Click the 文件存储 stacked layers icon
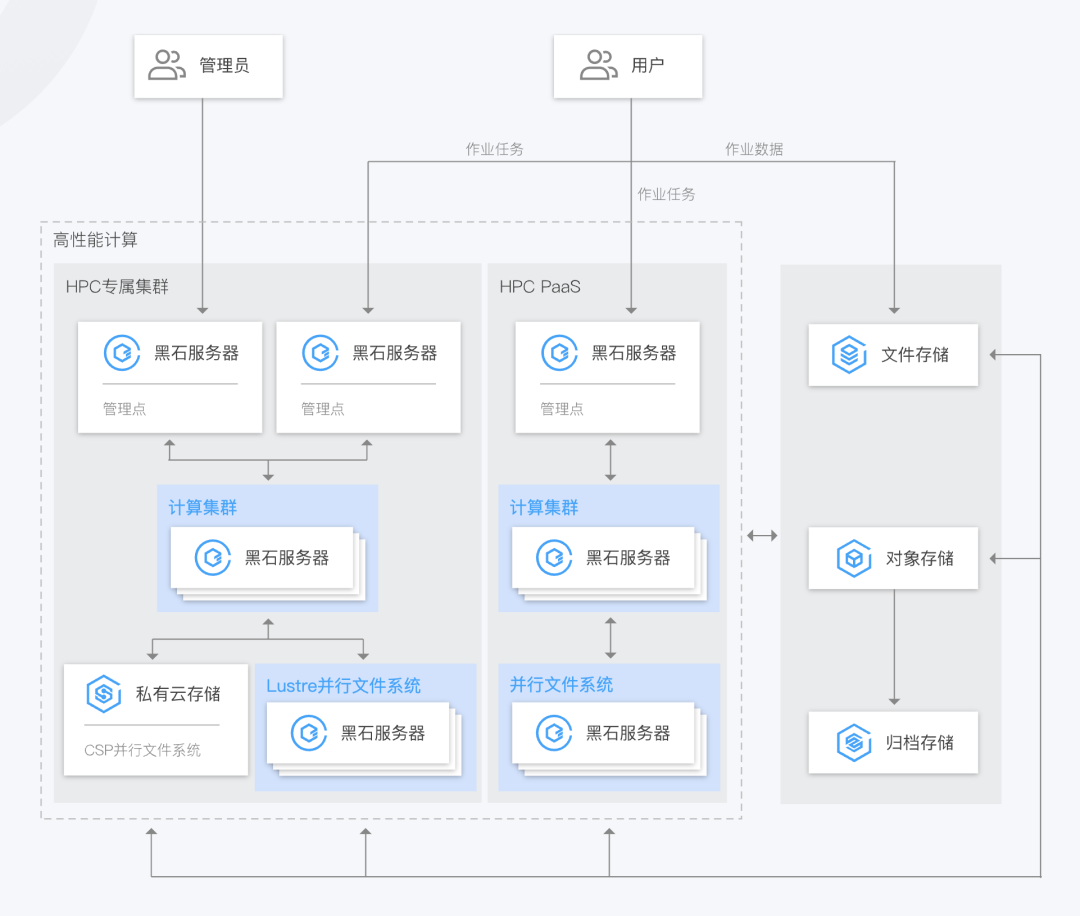Viewport: 1080px width, 916px height. (849, 355)
